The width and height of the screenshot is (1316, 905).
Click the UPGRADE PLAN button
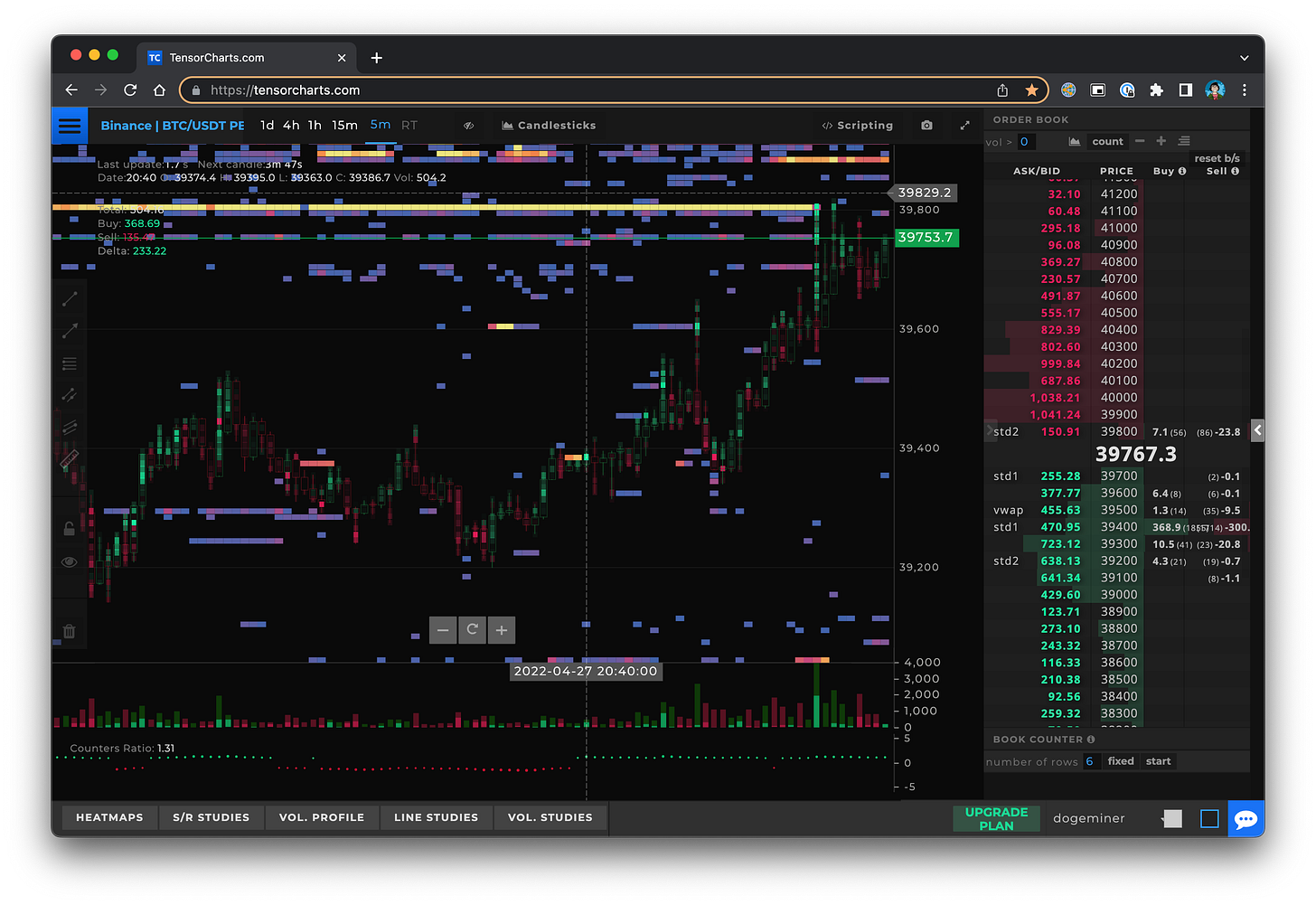pyautogui.click(x=996, y=818)
